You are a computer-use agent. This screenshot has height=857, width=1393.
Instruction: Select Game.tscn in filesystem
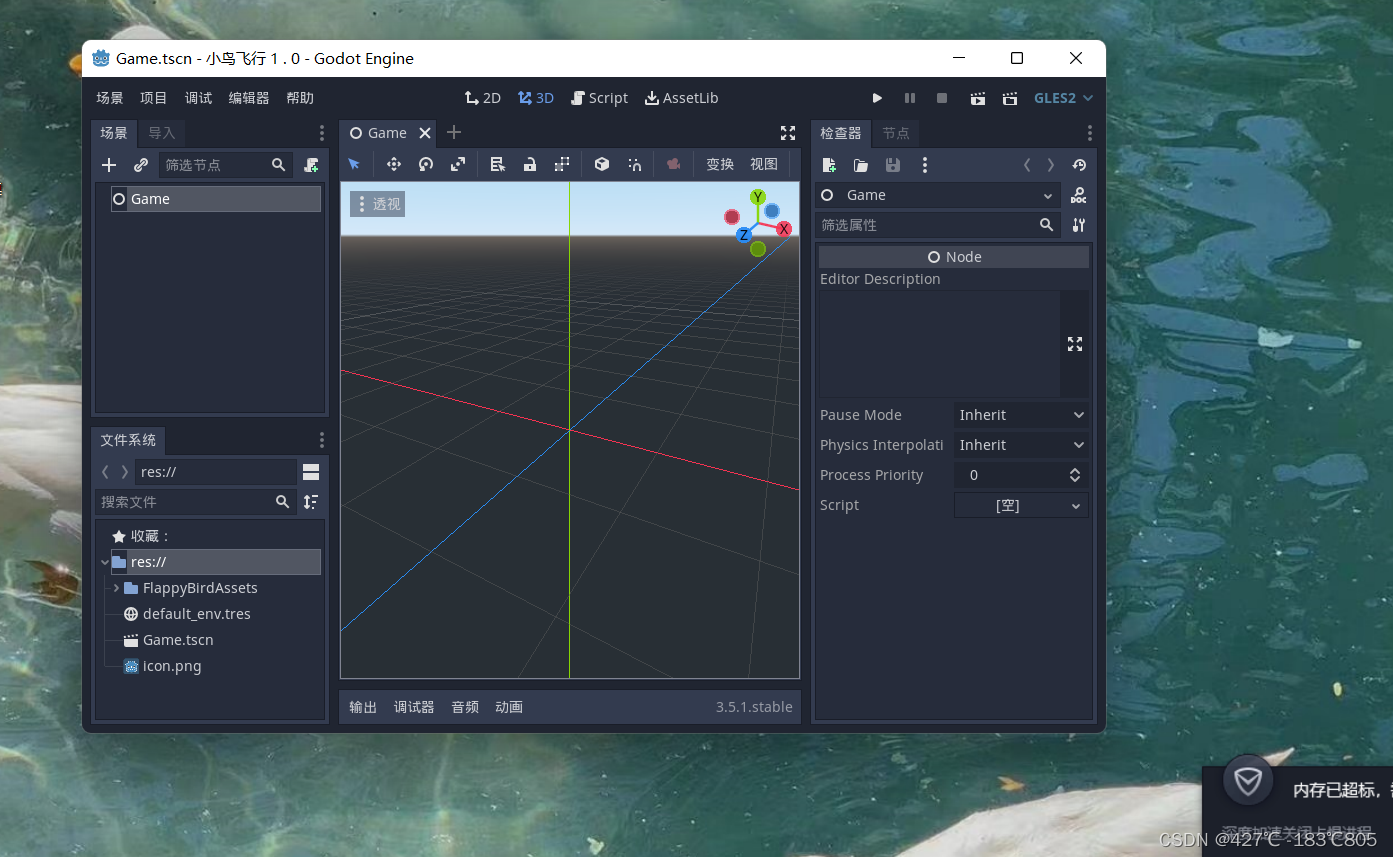coord(178,640)
